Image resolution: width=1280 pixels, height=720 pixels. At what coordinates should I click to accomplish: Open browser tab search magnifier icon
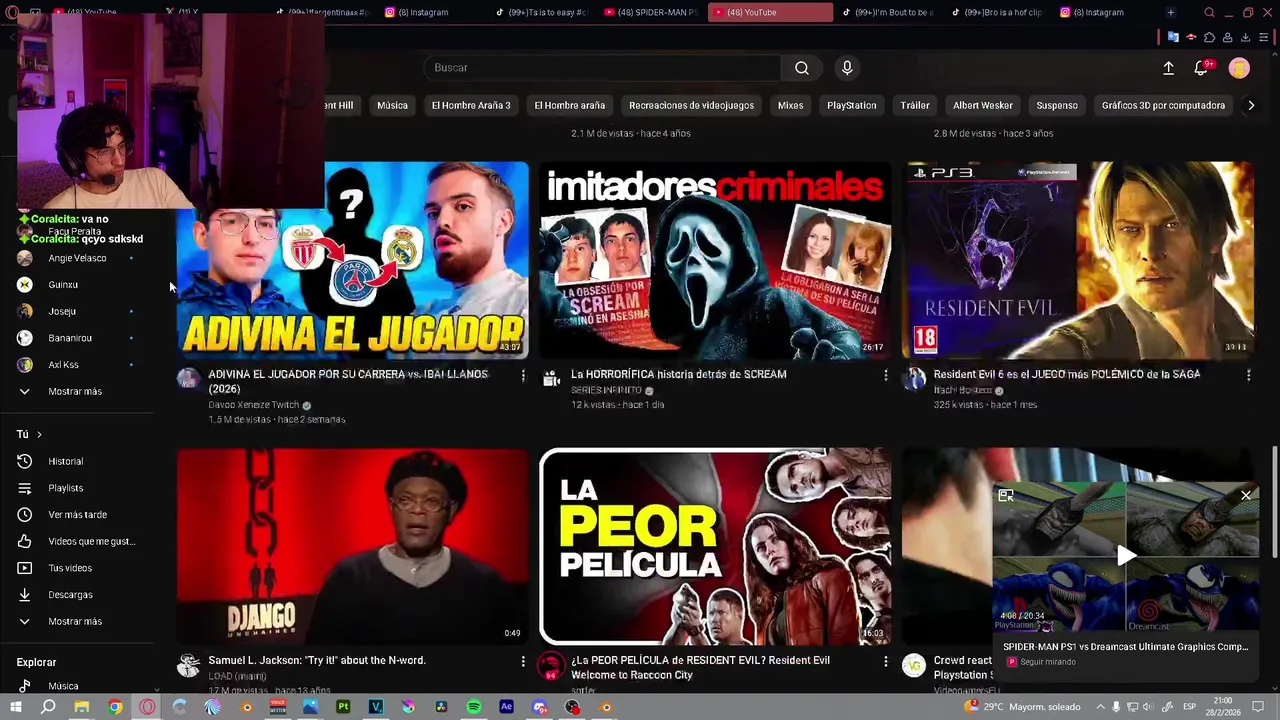(x=1209, y=12)
